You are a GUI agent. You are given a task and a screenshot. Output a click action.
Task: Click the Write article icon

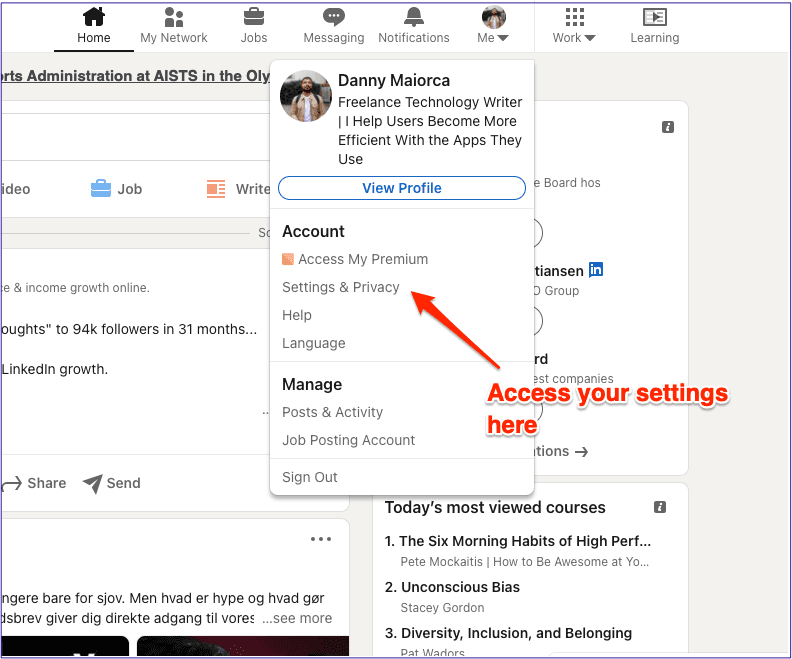[x=216, y=189]
